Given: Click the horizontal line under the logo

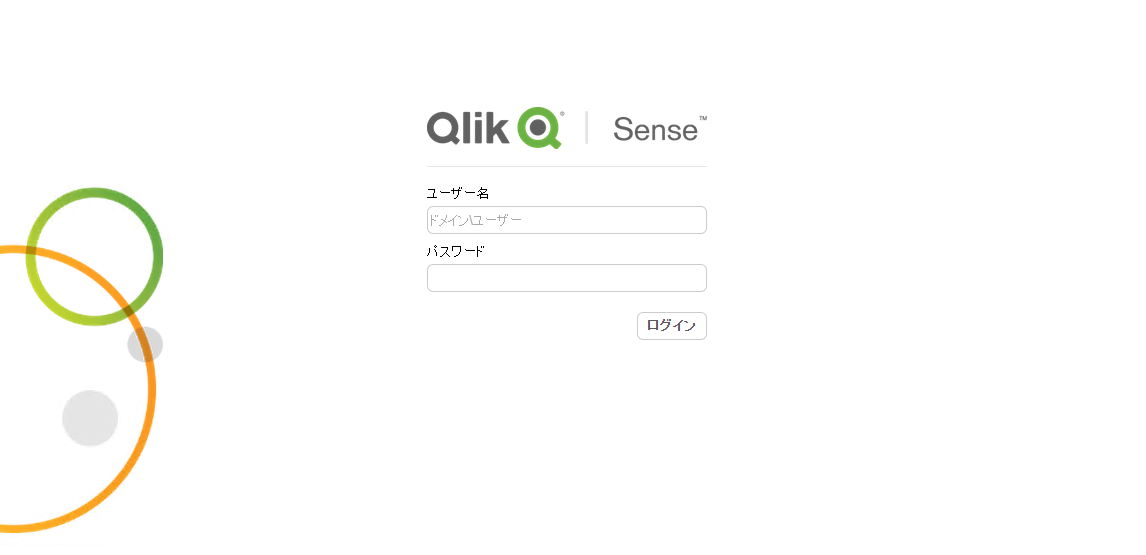Looking at the screenshot, I should [566, 167].
